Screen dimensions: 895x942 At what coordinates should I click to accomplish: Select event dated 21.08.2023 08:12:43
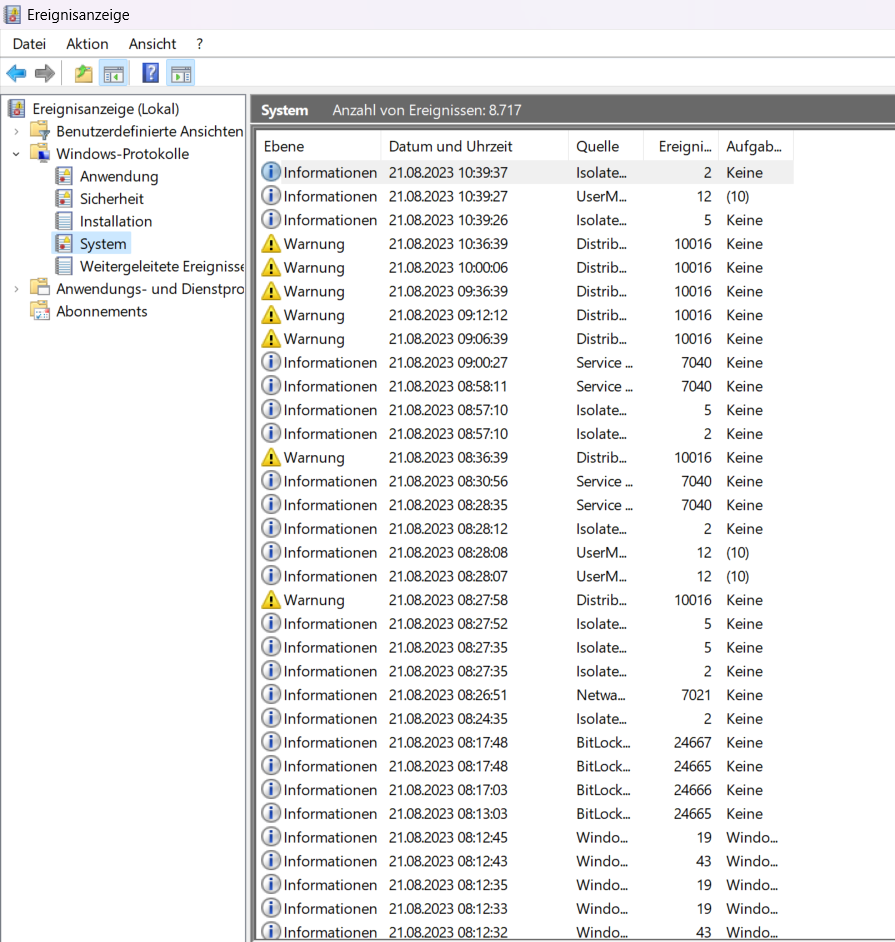pos(526,861)
